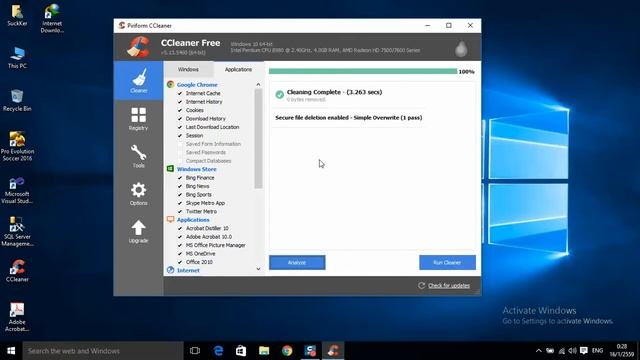Click scroll-up arrow of the applications list
The image size is (640, 360).
pyautogui.click(x=258, y=84)
